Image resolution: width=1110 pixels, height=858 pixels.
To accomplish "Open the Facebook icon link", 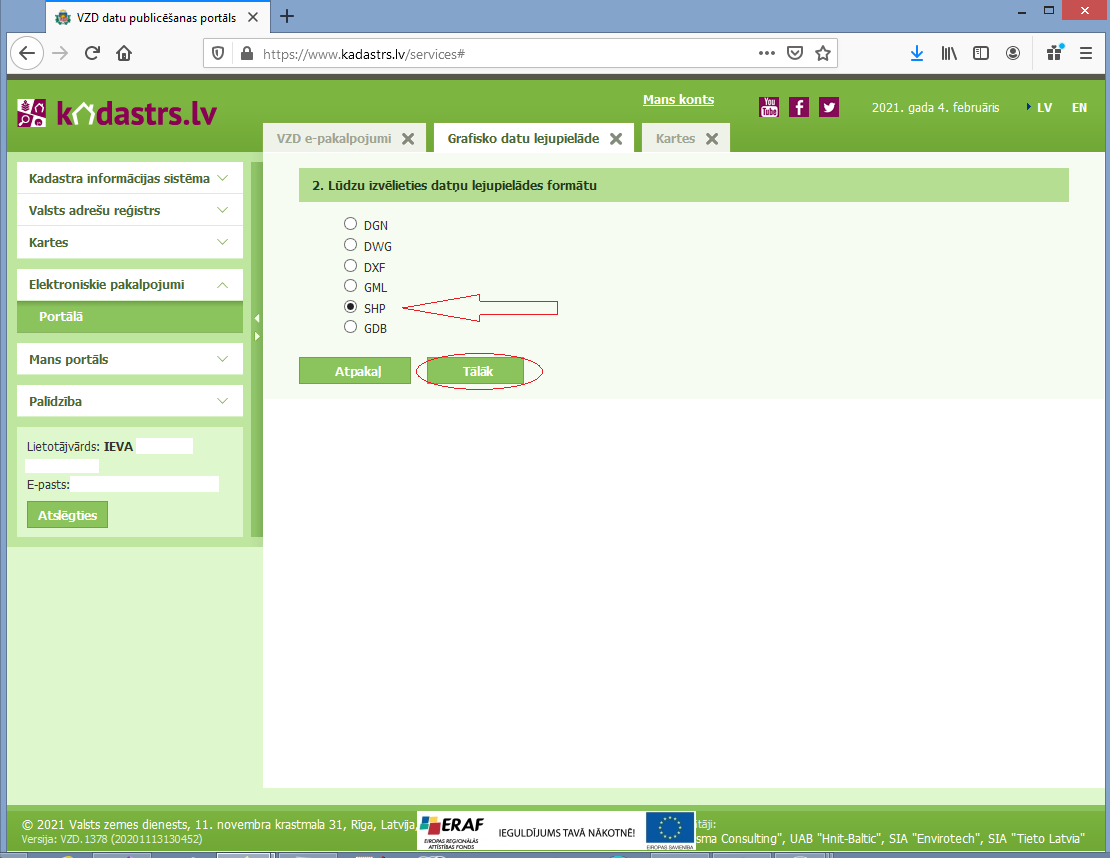I will [799, 107].
